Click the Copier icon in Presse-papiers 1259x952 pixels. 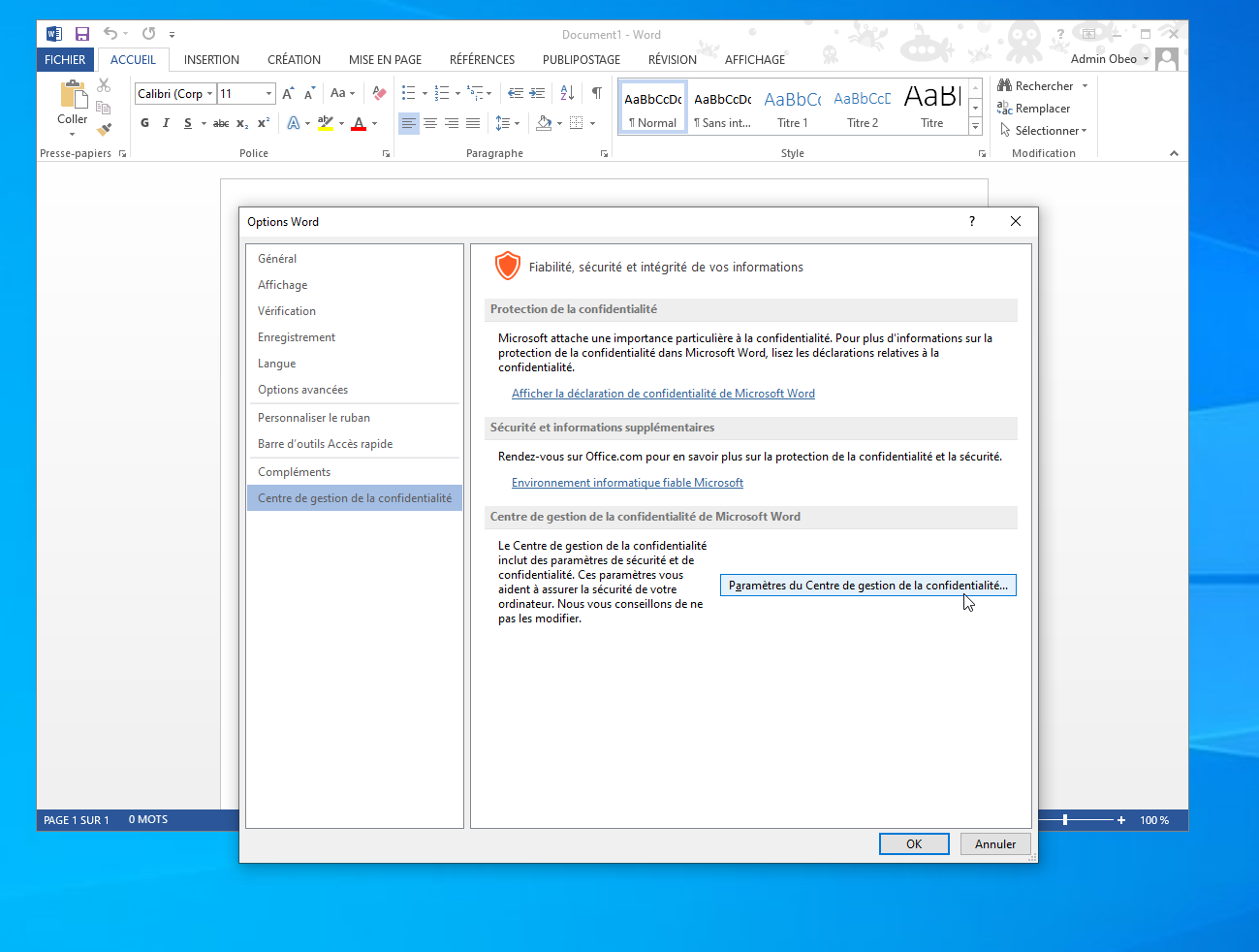(104, 107)
